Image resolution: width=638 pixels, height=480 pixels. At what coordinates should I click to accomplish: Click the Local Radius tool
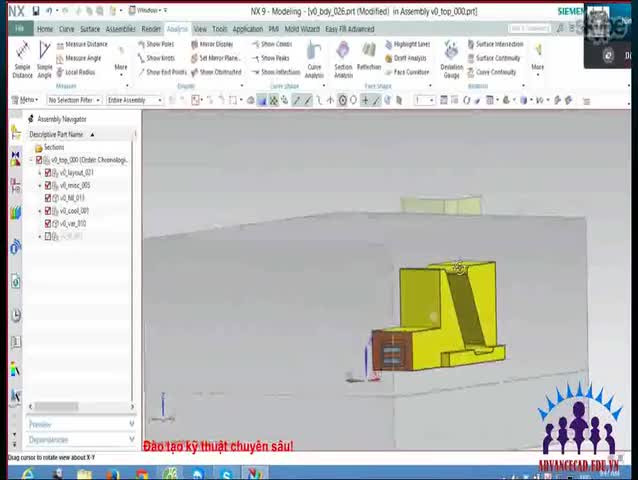click(x=76, y=72)
